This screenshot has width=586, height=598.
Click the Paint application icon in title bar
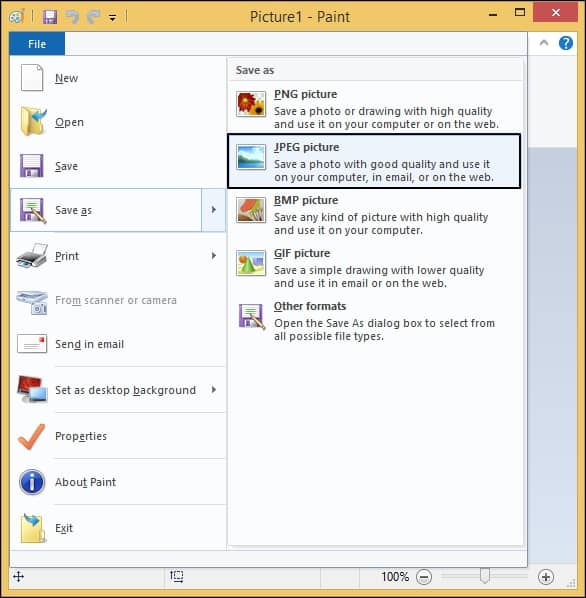[x=16, y=16]
